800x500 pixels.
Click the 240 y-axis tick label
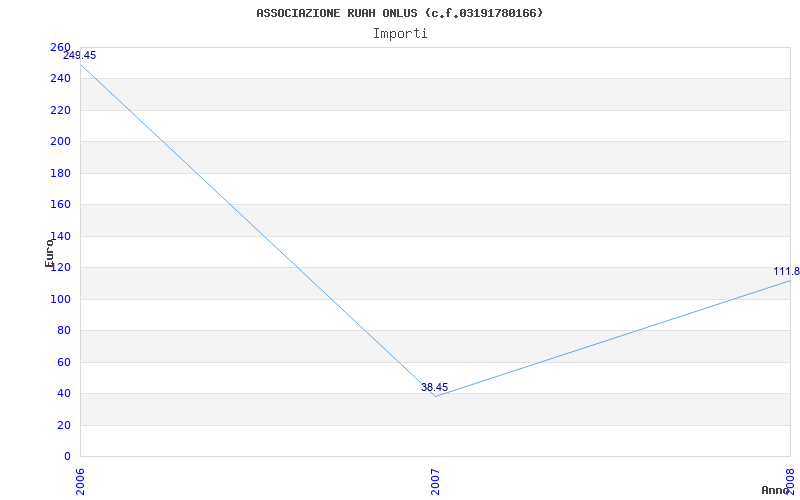(x=60, y=79)
